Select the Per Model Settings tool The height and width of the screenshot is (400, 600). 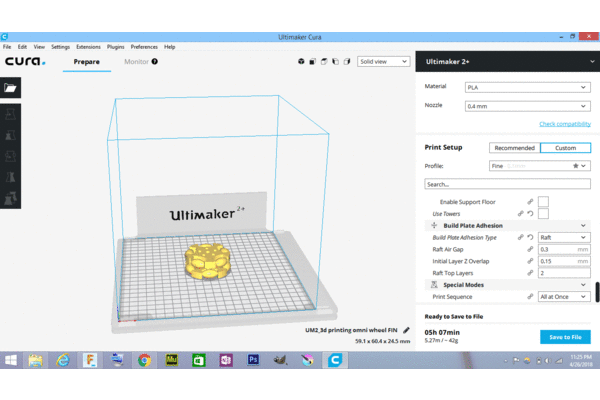pos(10,198)
